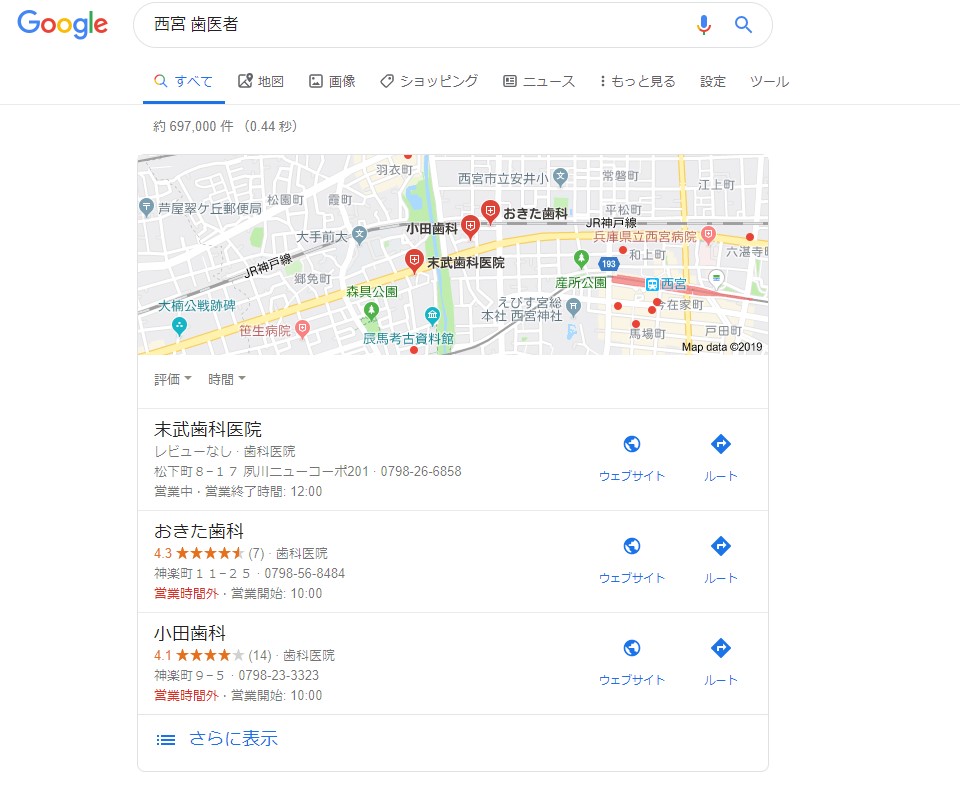Click the Google logo

[62, 24]
